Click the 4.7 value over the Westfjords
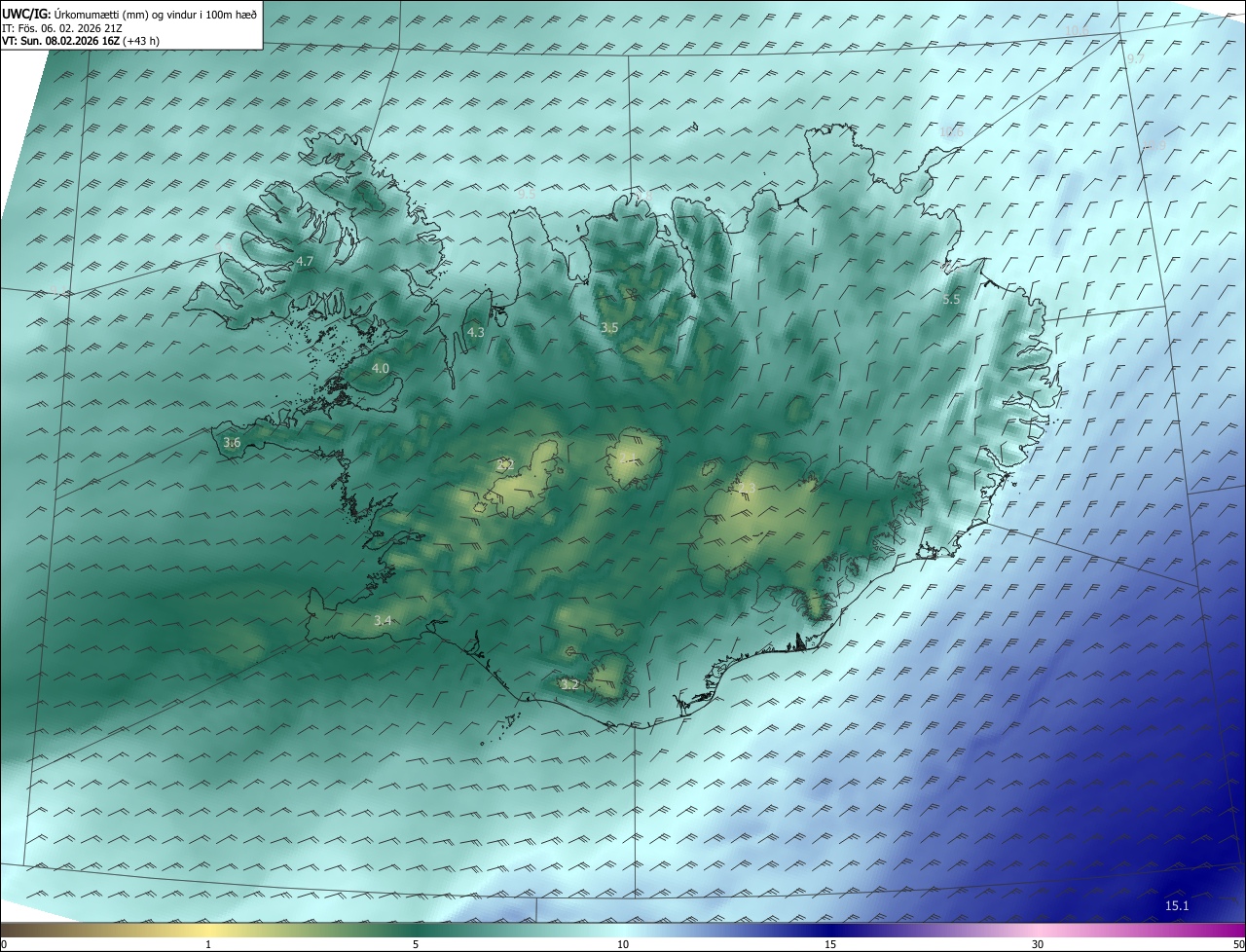 [x=305, y=262]
